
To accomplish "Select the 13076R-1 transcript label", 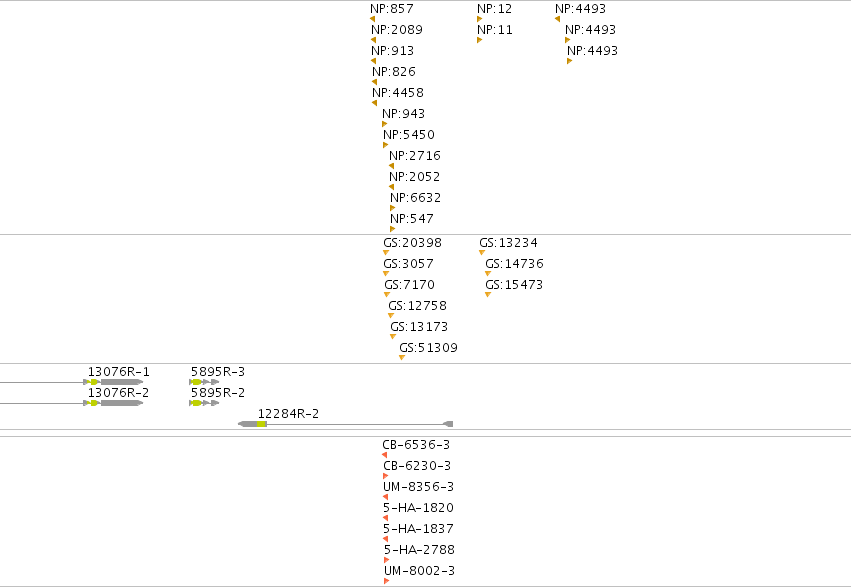I will click(x=119, y=372).
